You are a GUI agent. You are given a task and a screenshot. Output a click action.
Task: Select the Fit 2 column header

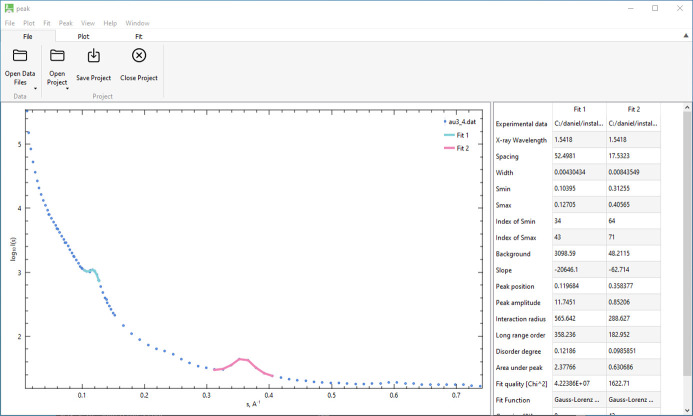pyautogui.click(x=632, y=108)
